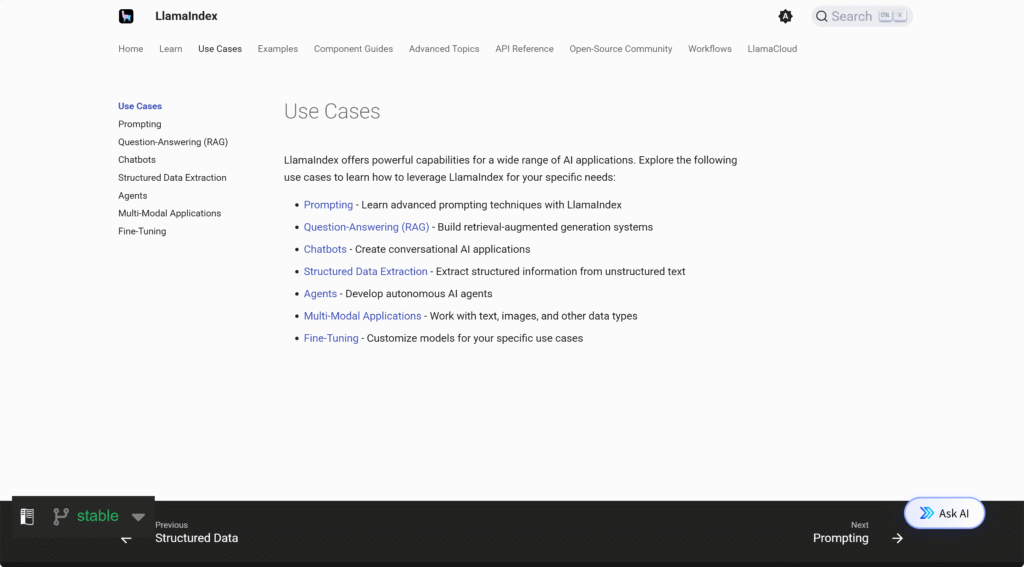Open Fine-Tuning in the left sidebar
1024x567 pixels.
142,231
